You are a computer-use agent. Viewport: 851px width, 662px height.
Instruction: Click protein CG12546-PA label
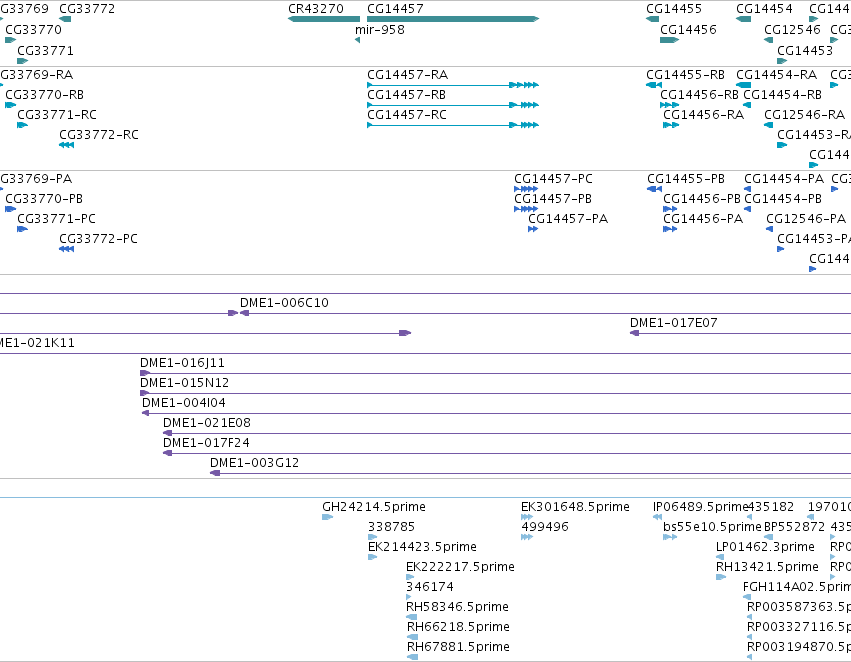(x=806, y=219)
